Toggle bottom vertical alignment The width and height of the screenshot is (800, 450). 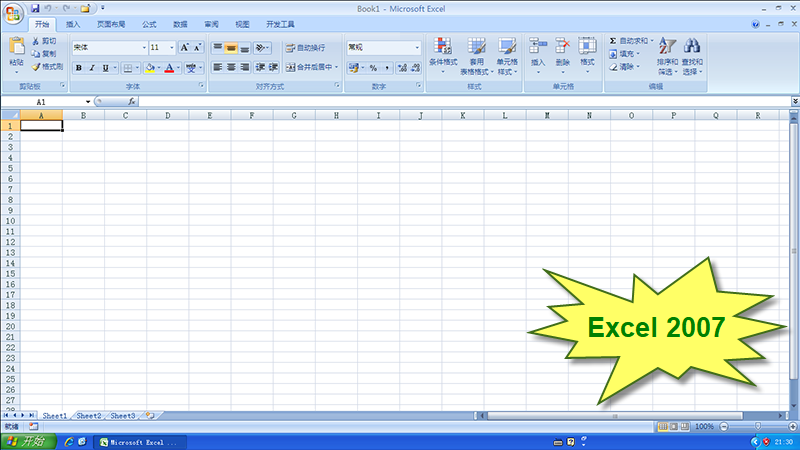pos(244,48)
